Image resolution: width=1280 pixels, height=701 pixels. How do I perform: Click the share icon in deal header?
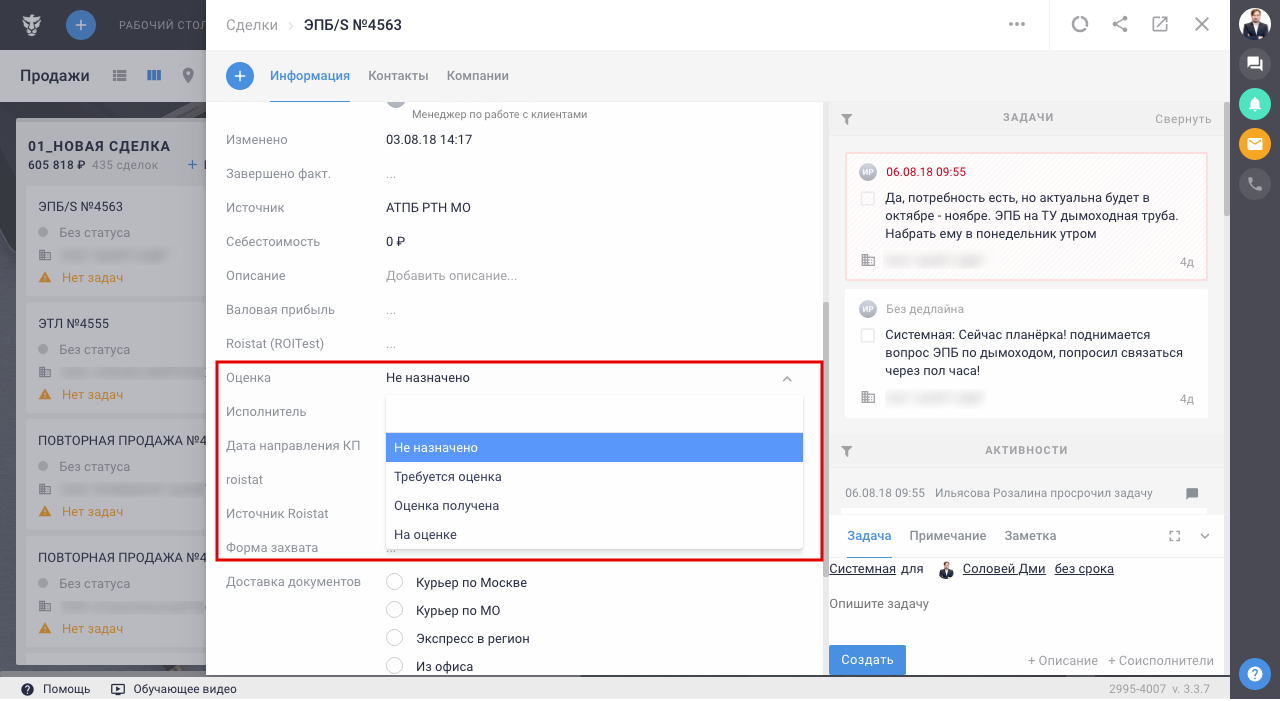pos(1120,25)
